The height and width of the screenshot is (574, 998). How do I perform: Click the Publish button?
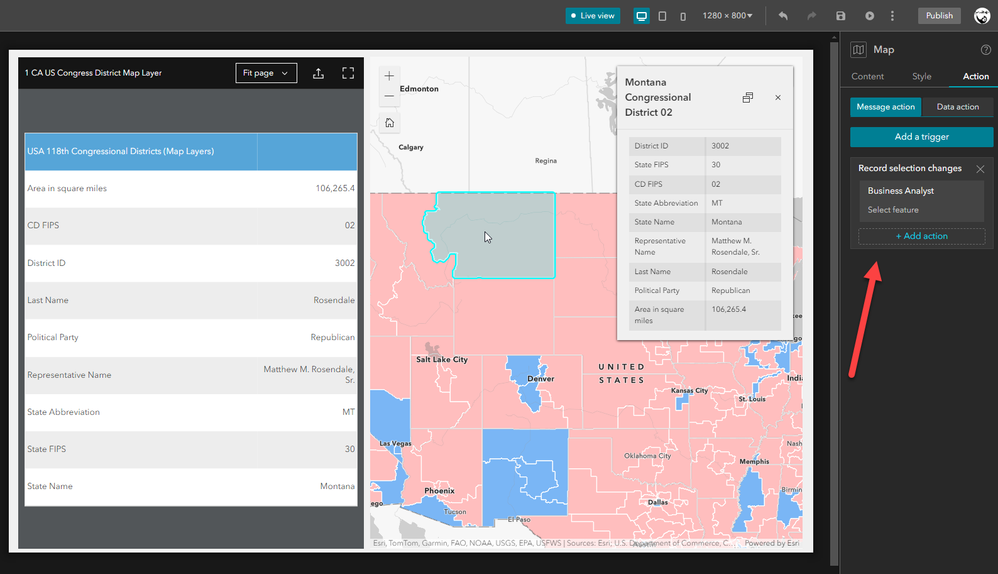pos(939,16)
